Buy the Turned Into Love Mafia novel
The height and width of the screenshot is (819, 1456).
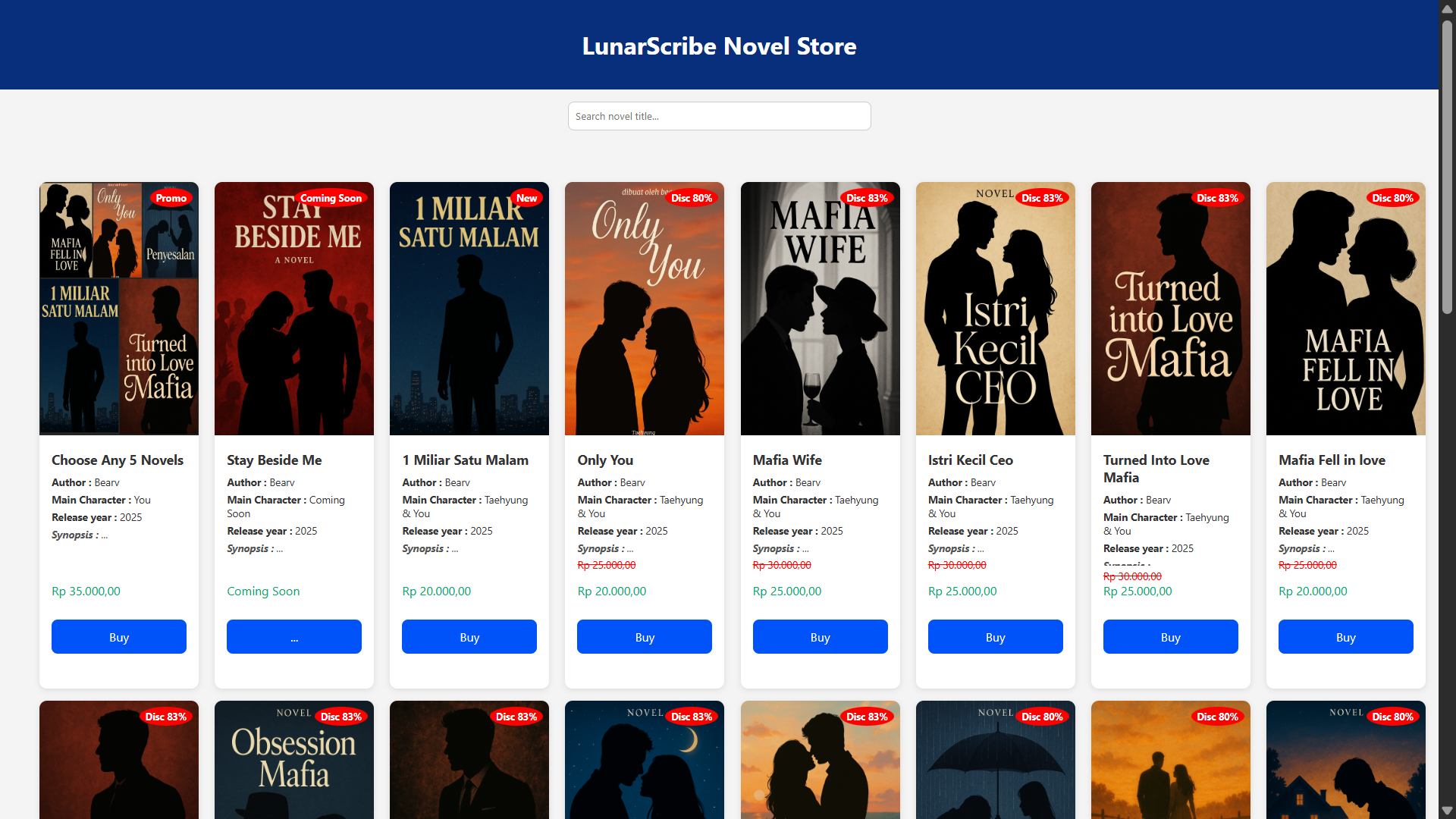tap(1171, 637)
